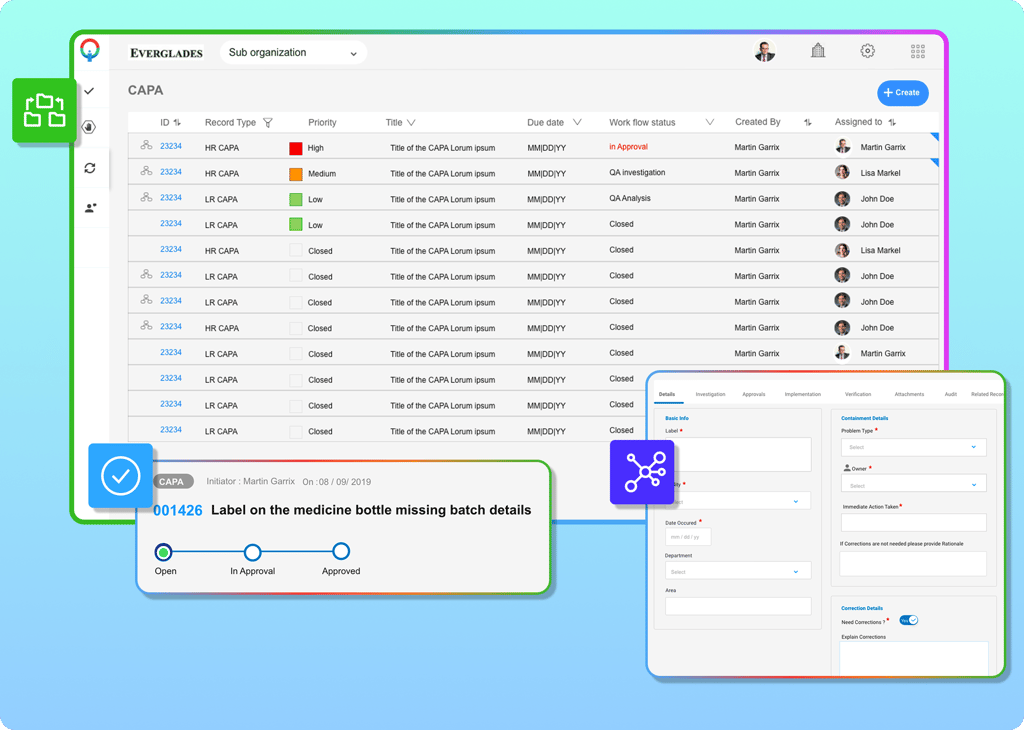This screenshot has width=1024, height=730.
Task: Click workflow icon in the High priority row
Action: (x=146, y=145)
